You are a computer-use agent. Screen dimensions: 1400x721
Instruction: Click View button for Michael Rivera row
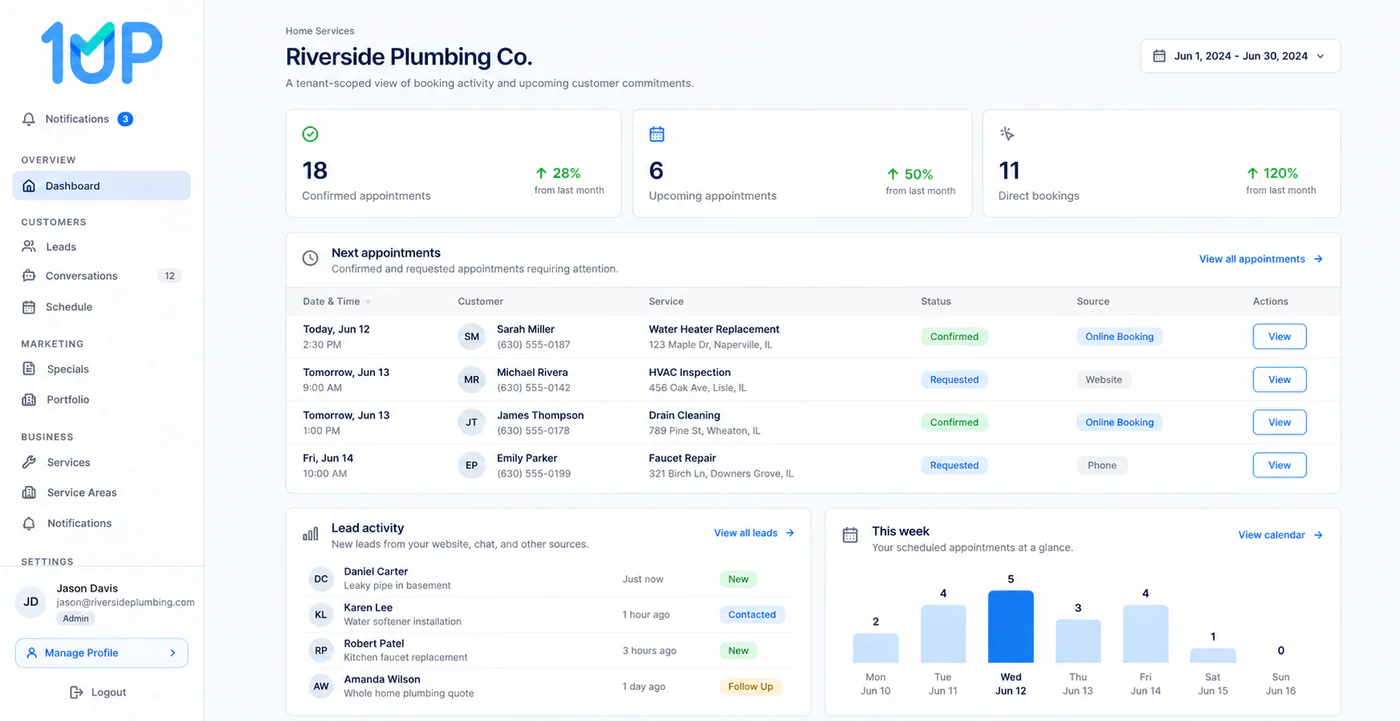[x=1280, y=380]
